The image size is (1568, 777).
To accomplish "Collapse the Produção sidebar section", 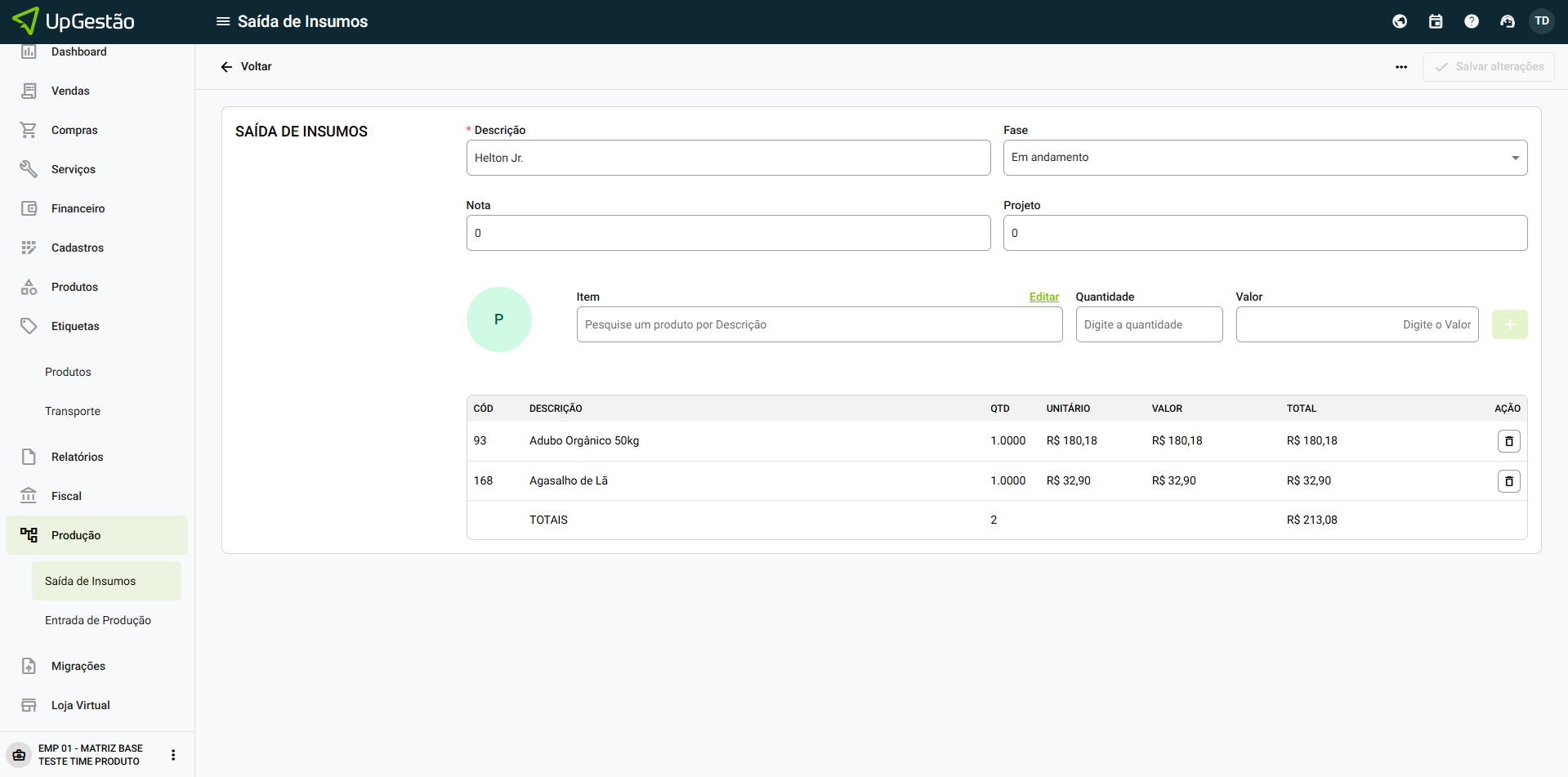I will point(96,535).
